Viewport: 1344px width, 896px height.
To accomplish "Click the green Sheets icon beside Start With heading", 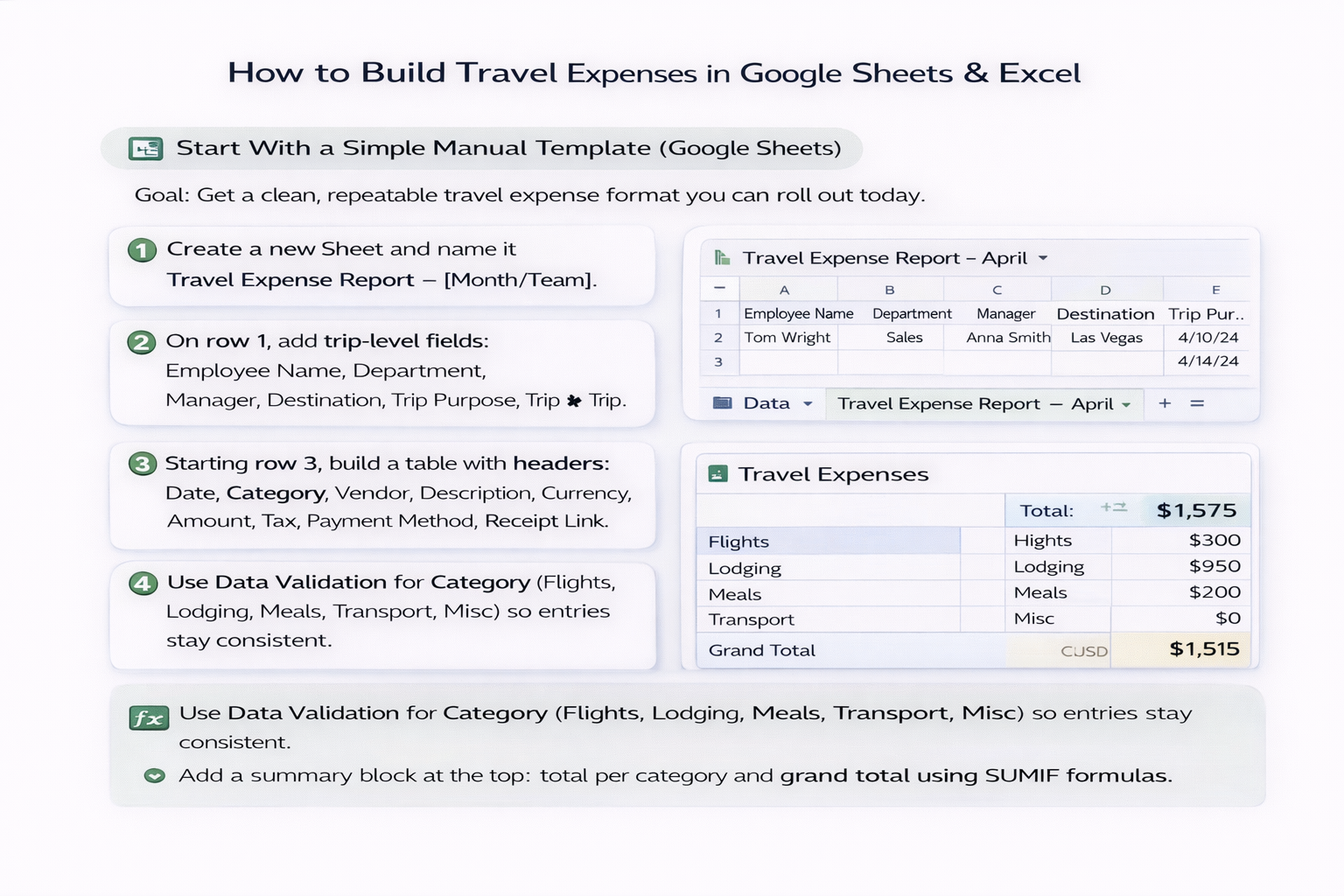I will pos(145,149).
